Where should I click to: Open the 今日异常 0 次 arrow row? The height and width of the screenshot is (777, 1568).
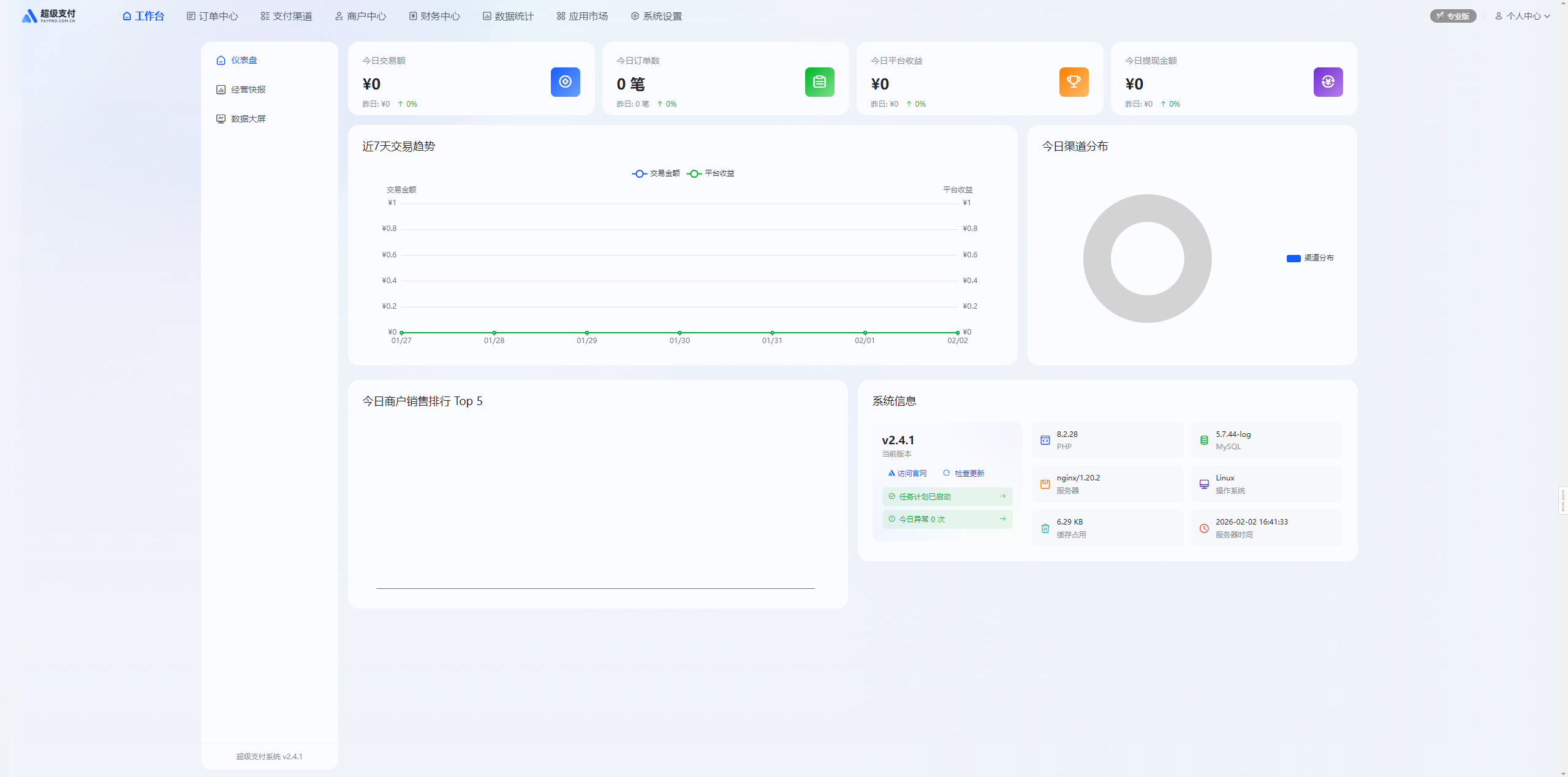pyautogui.click(x=947, y=519)
